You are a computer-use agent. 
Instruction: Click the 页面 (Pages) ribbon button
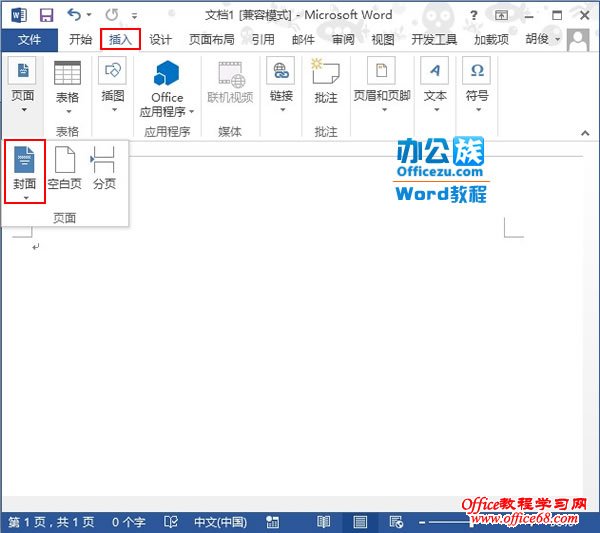tap(23, 85)
